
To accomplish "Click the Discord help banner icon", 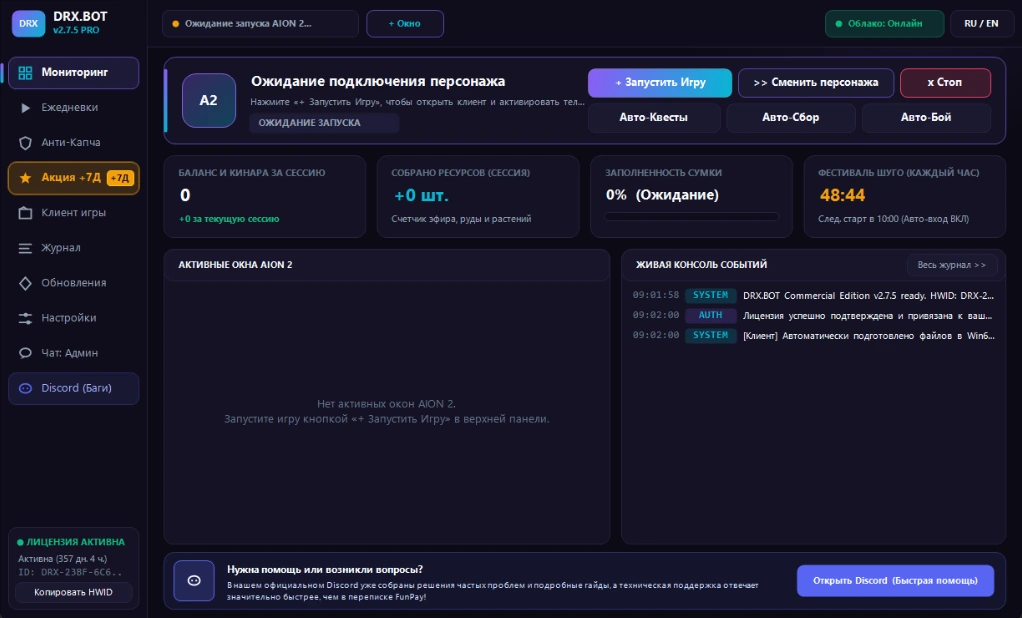I will 194,580.
